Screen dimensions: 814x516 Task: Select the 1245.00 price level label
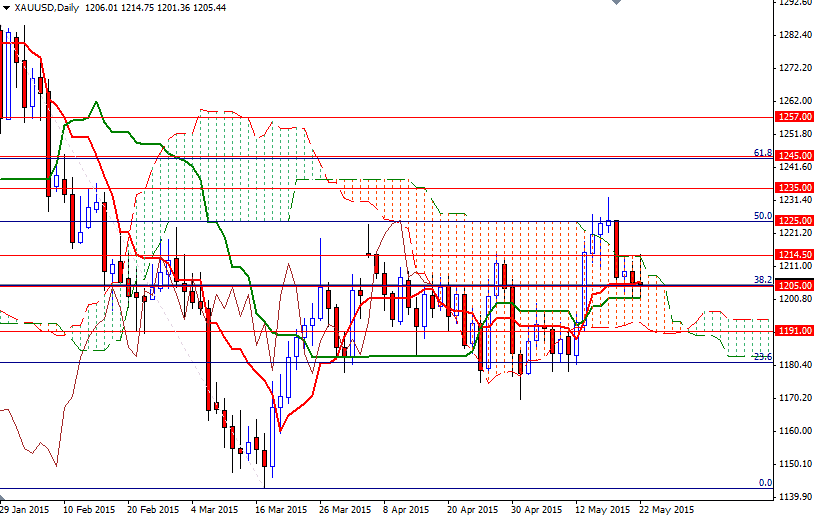point(795,156)
